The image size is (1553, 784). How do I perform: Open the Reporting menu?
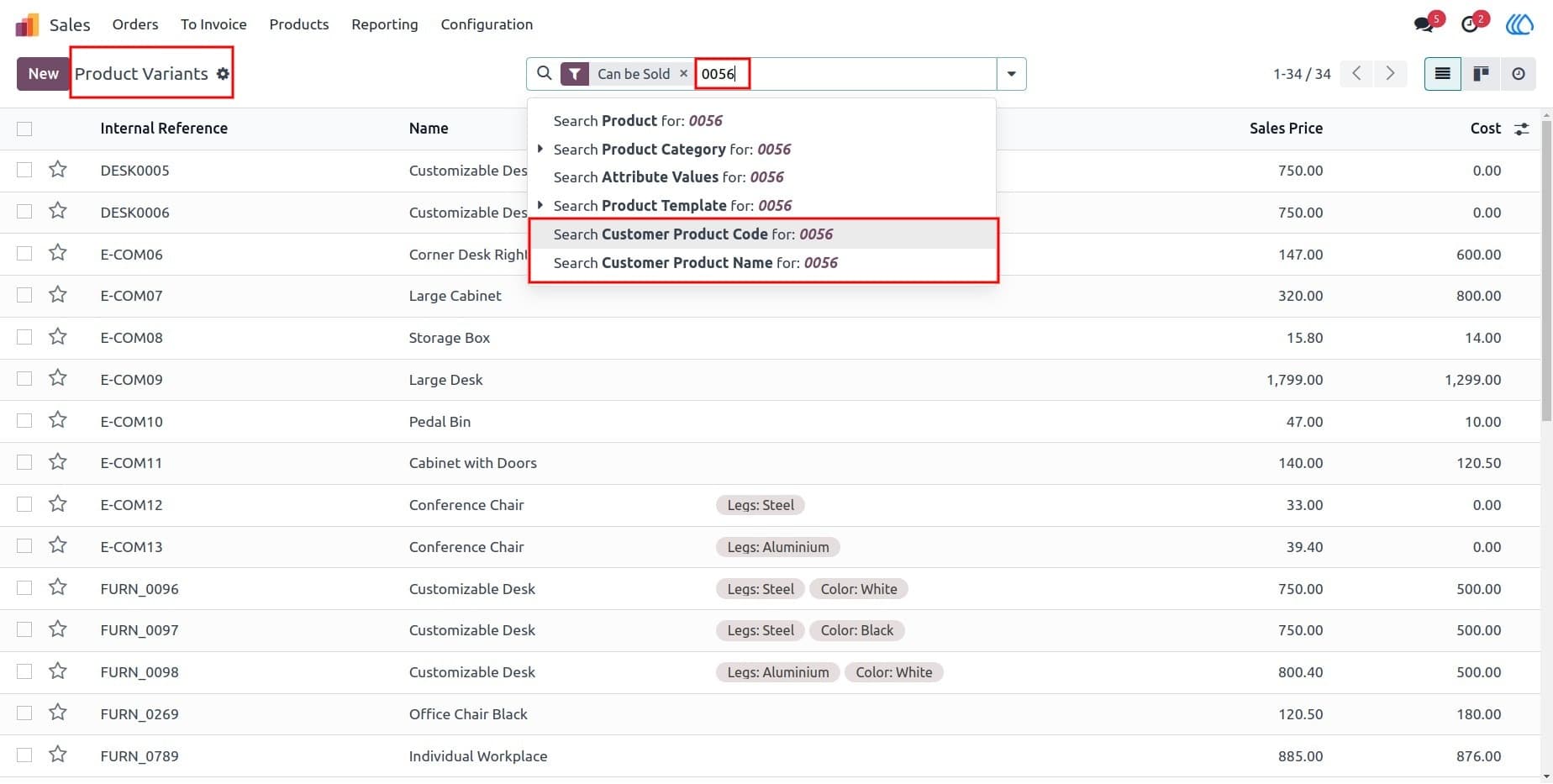click(385, 24)
